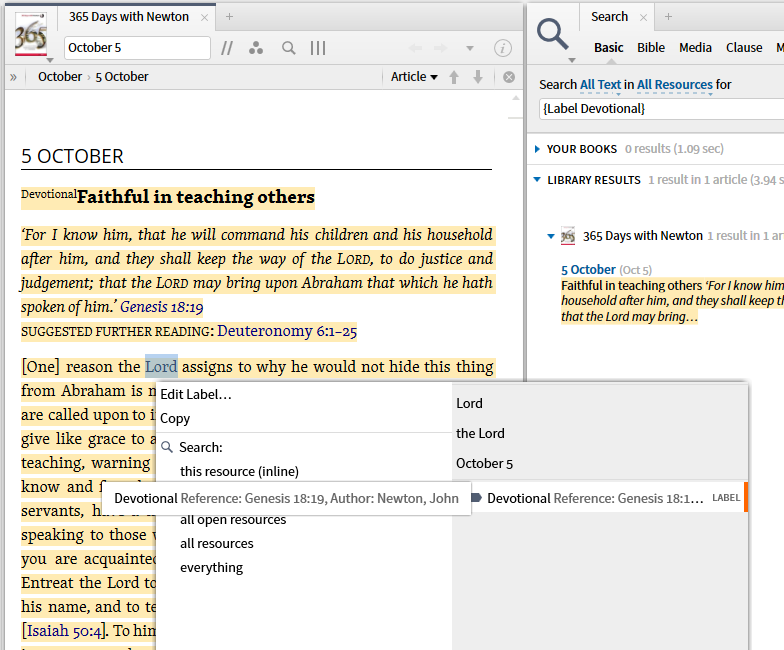
Task: Close the locator bar
Action: coord(509,77)
